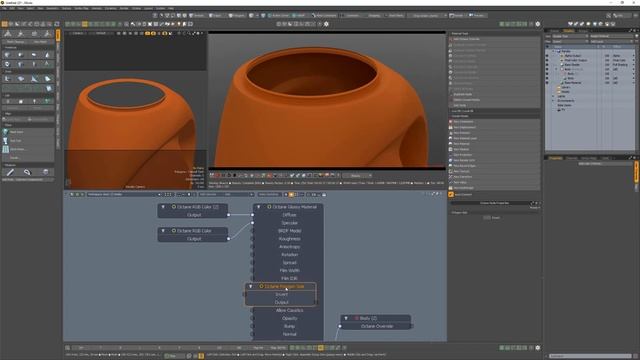Open the Help menu
Screen dimensions: 640x360
click(x=171, y=8)
